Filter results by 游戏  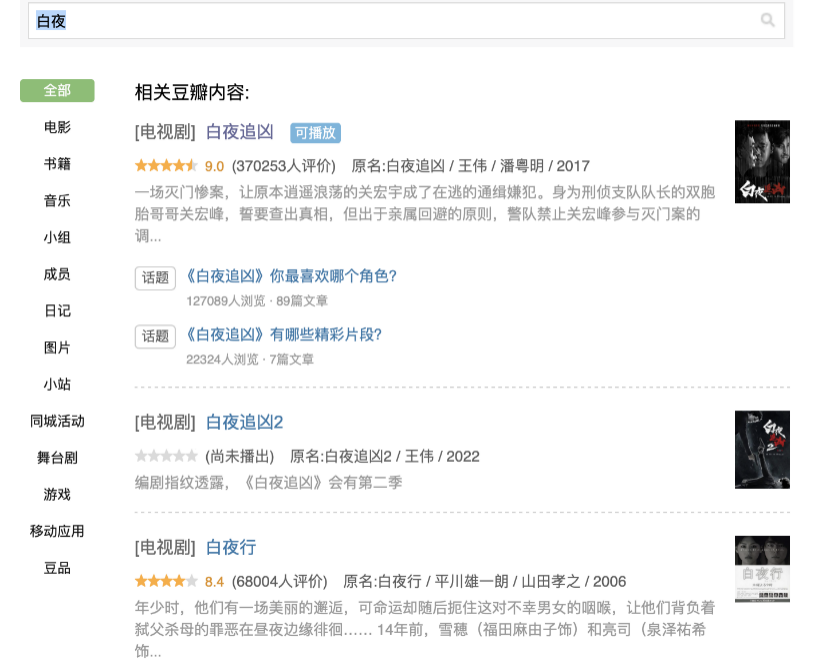click(57, 494)
